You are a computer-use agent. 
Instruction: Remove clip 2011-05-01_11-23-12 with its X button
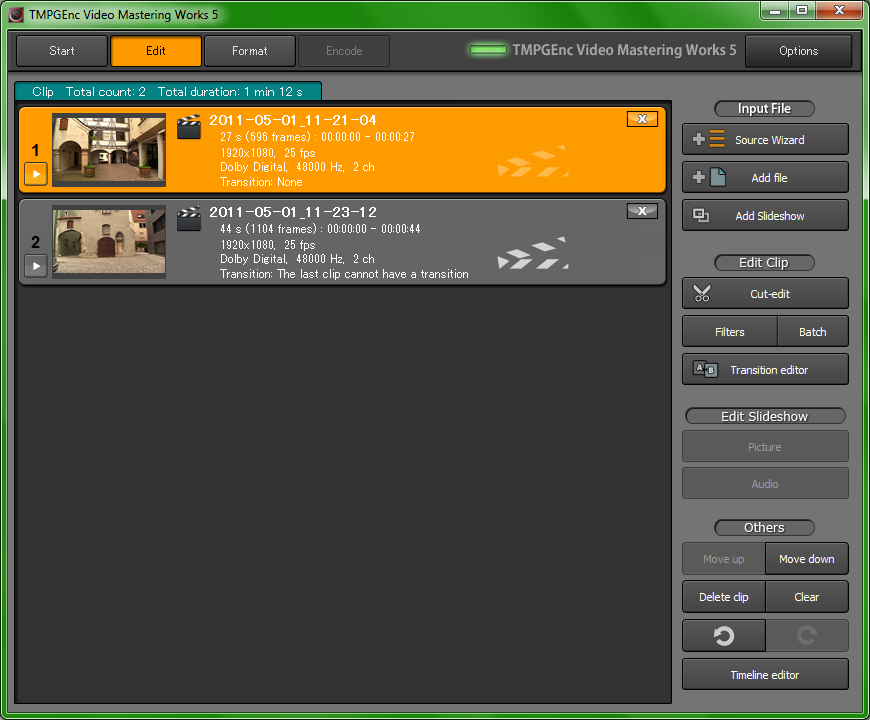click(x=642, y=211)
